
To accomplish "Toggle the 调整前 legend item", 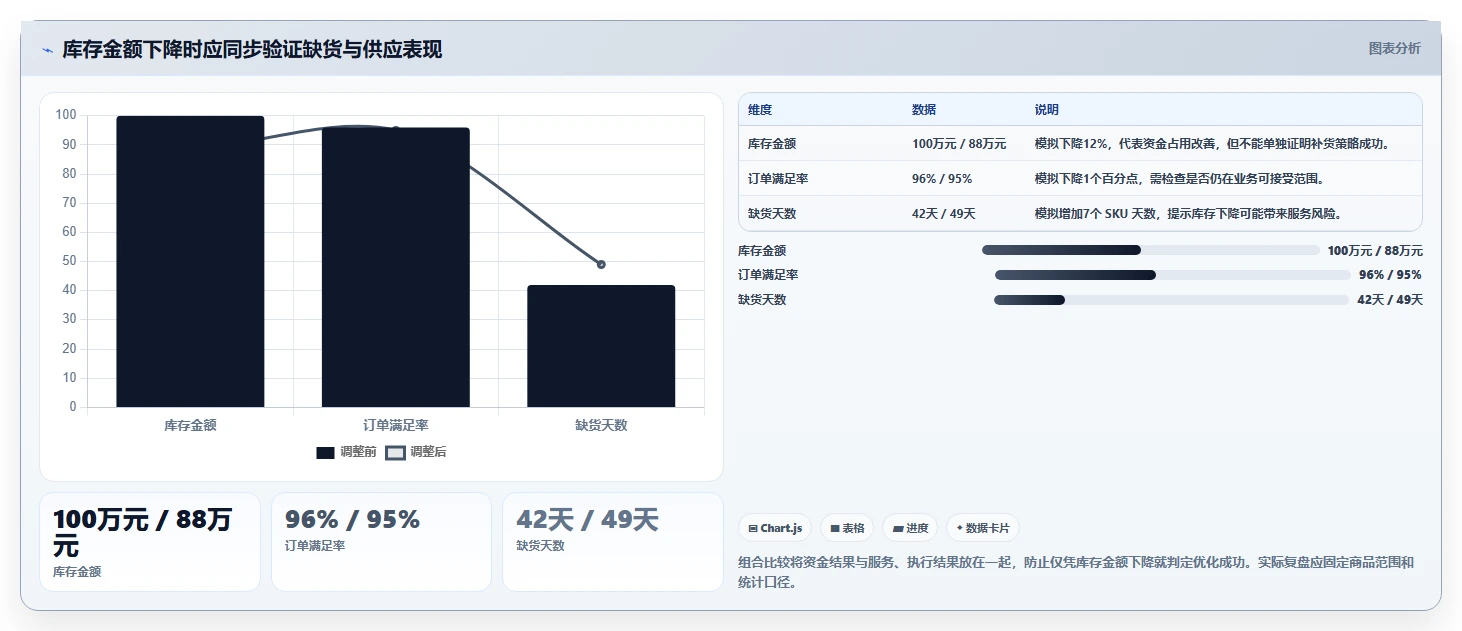I will point(347,452).
